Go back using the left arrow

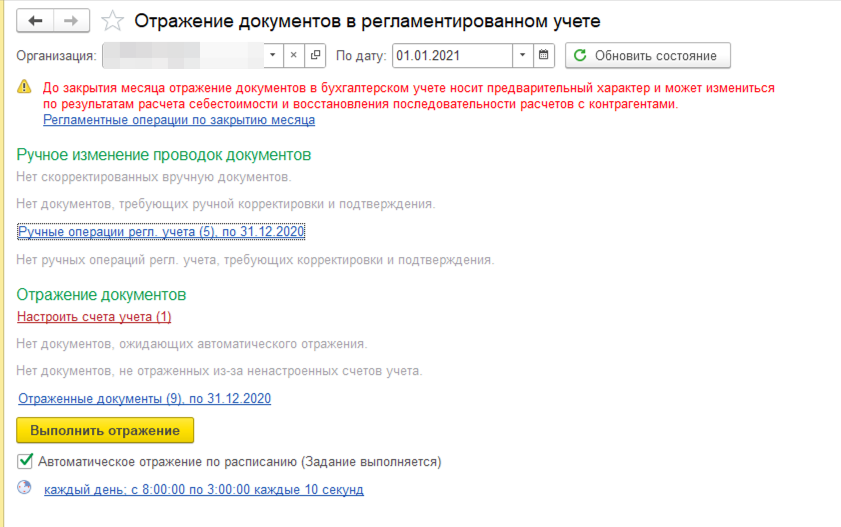point(36,21)
